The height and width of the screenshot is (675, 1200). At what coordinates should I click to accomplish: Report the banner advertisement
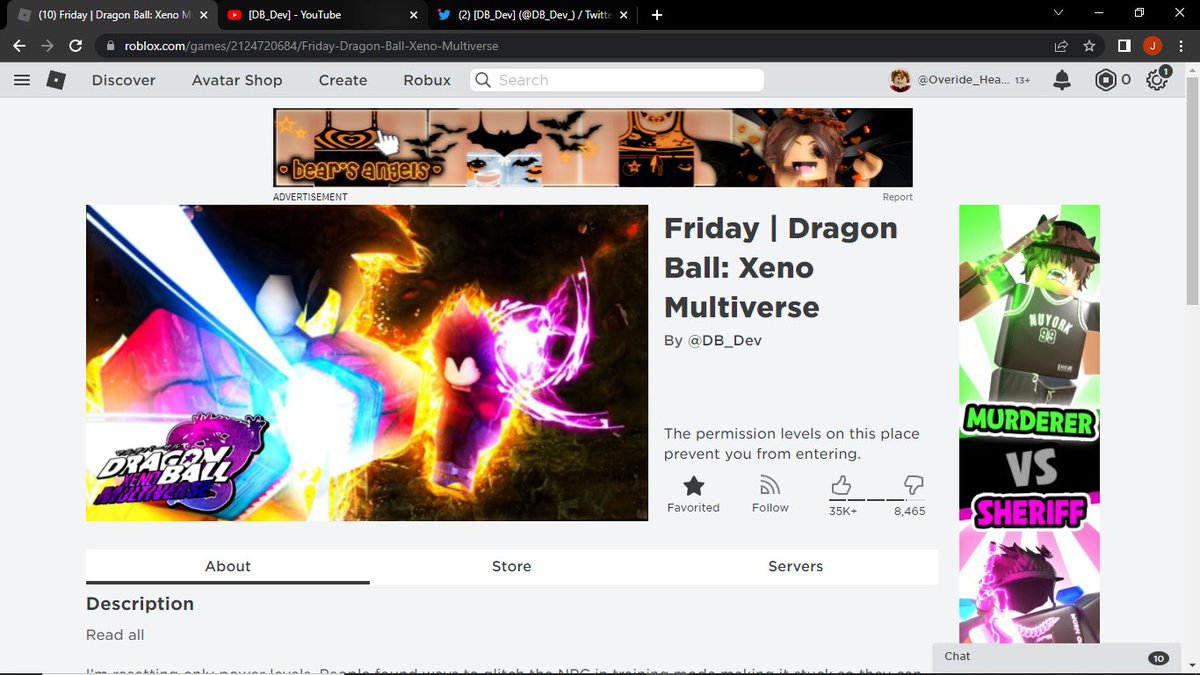(x=897, y=197)
